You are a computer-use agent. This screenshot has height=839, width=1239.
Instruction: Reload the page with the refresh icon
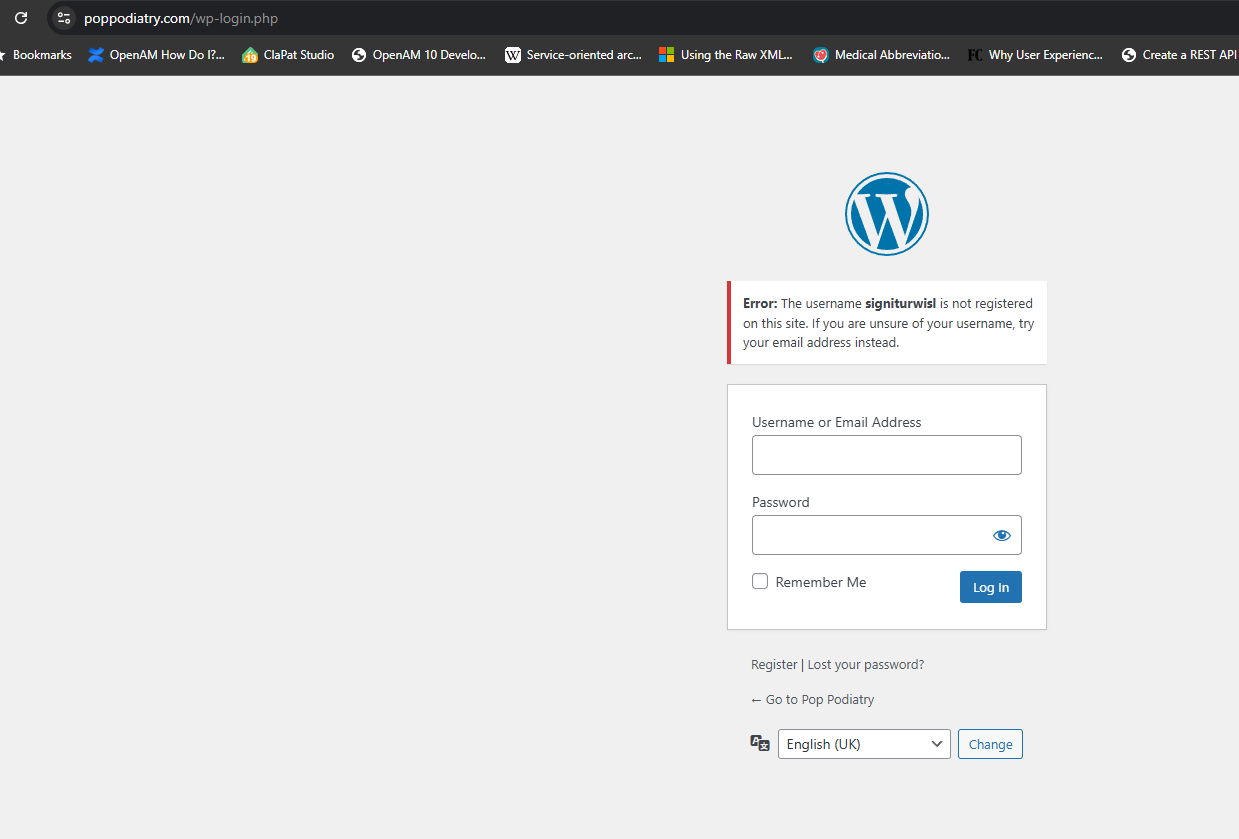coord(21,18)
